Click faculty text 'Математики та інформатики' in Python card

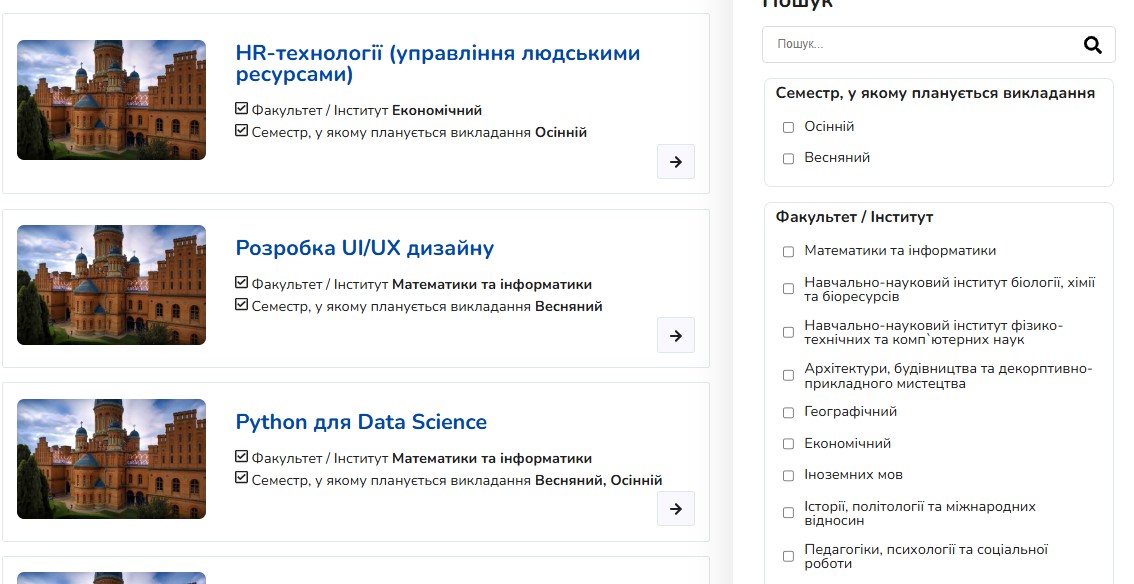(x=492, y=458)
